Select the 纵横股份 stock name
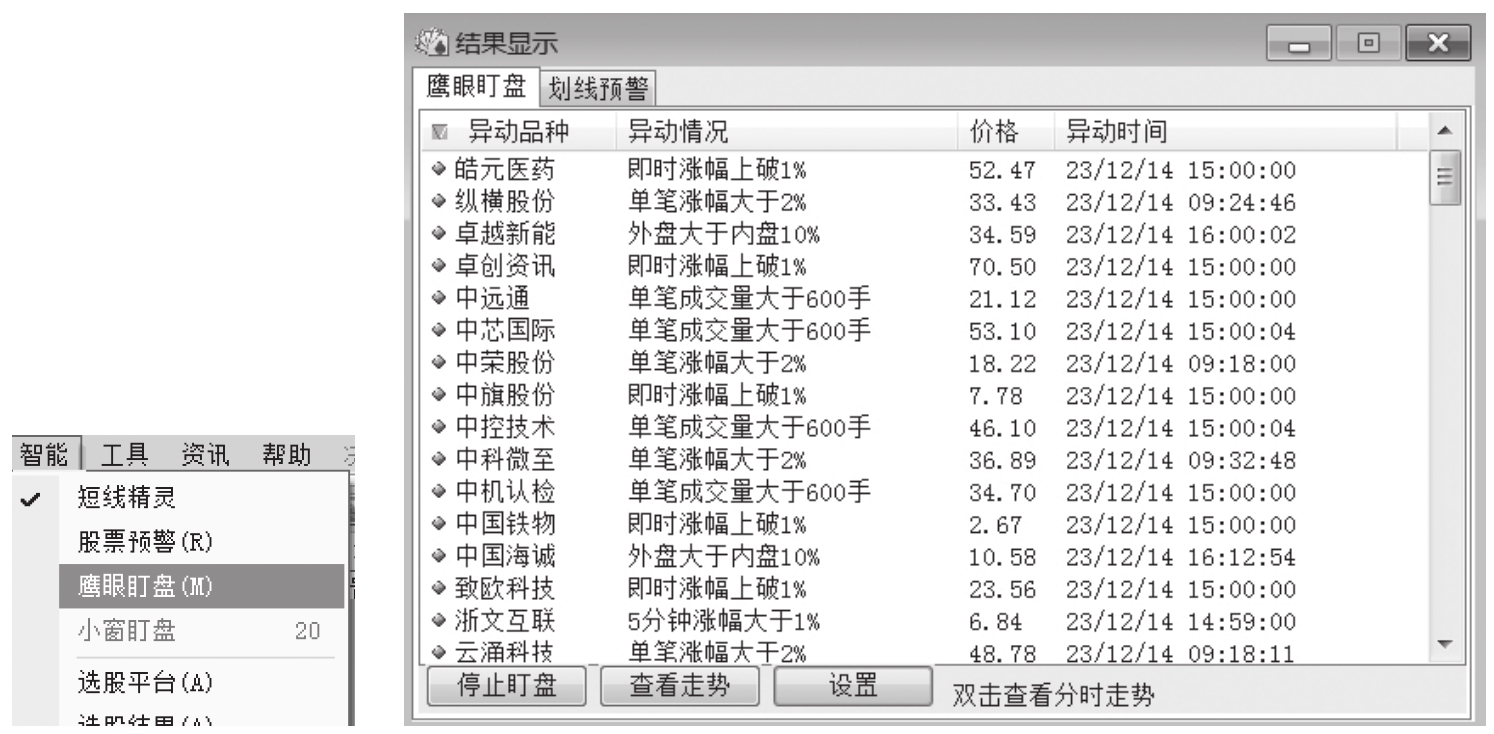Image resolution: width=1494 pixels, height=734 pixels. point(504,202)
